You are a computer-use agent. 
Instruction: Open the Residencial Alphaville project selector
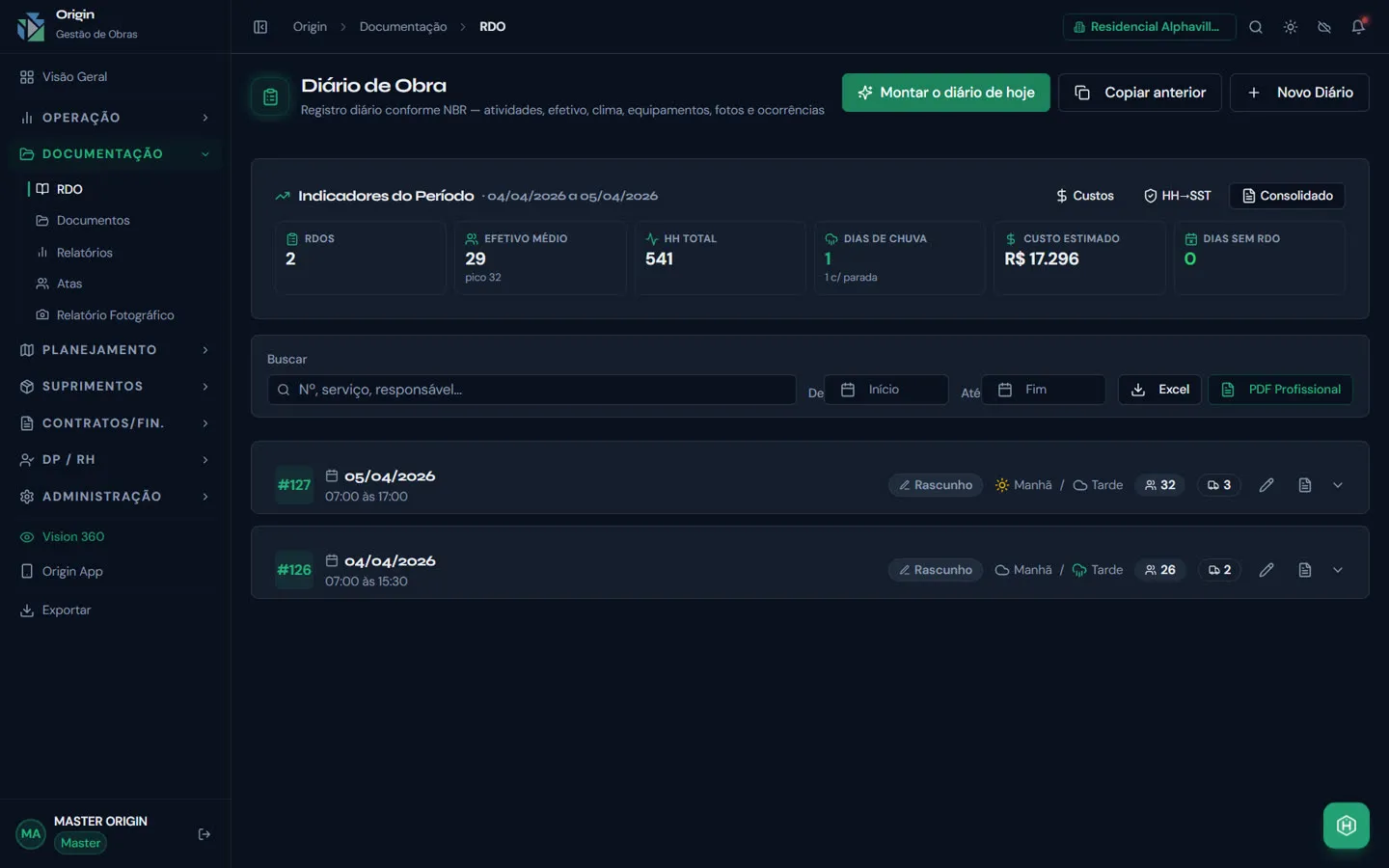[1150, 27]
